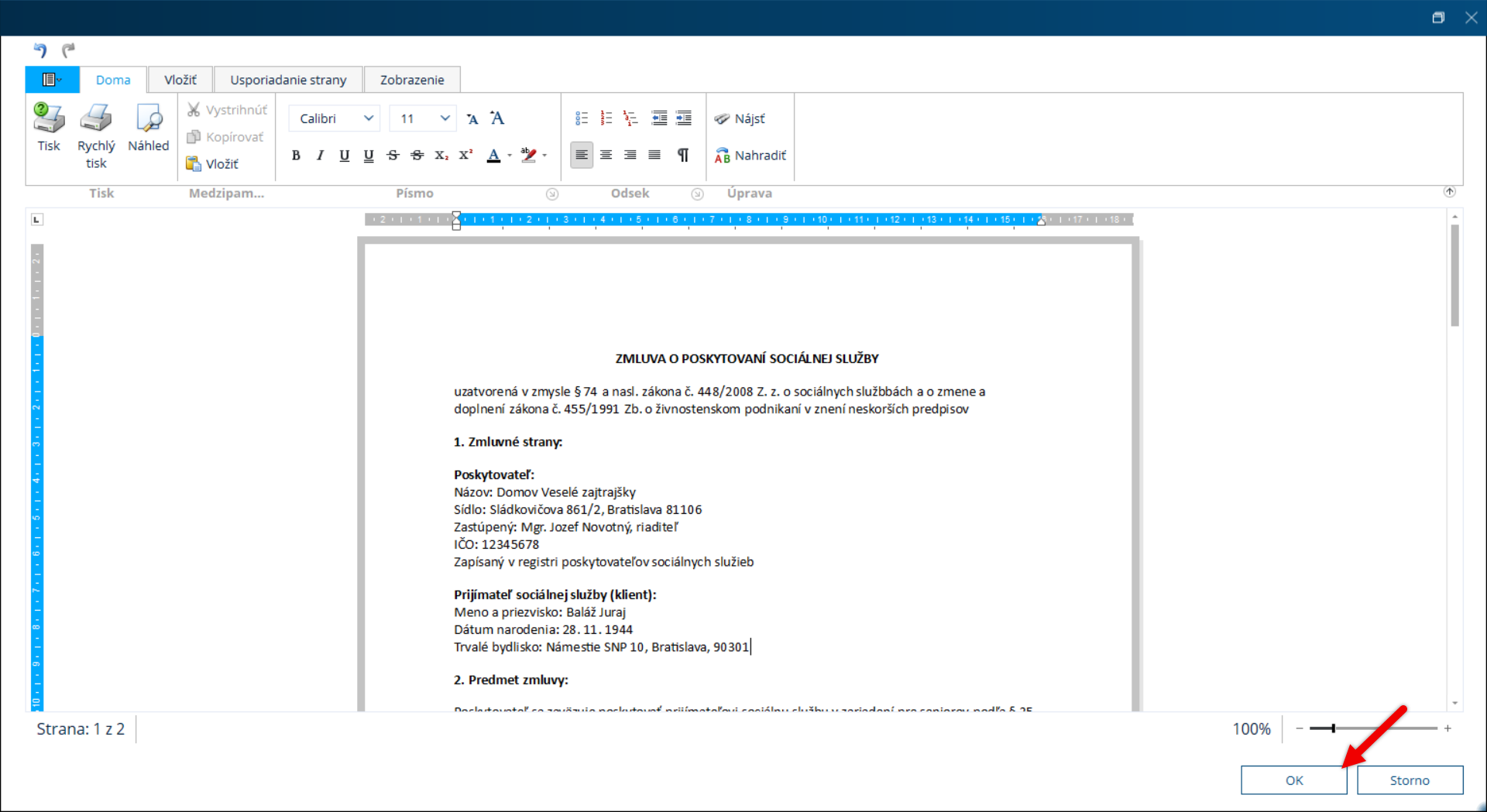
Task: Toggle single underline formatting
Action: click(x=345, y=156)
